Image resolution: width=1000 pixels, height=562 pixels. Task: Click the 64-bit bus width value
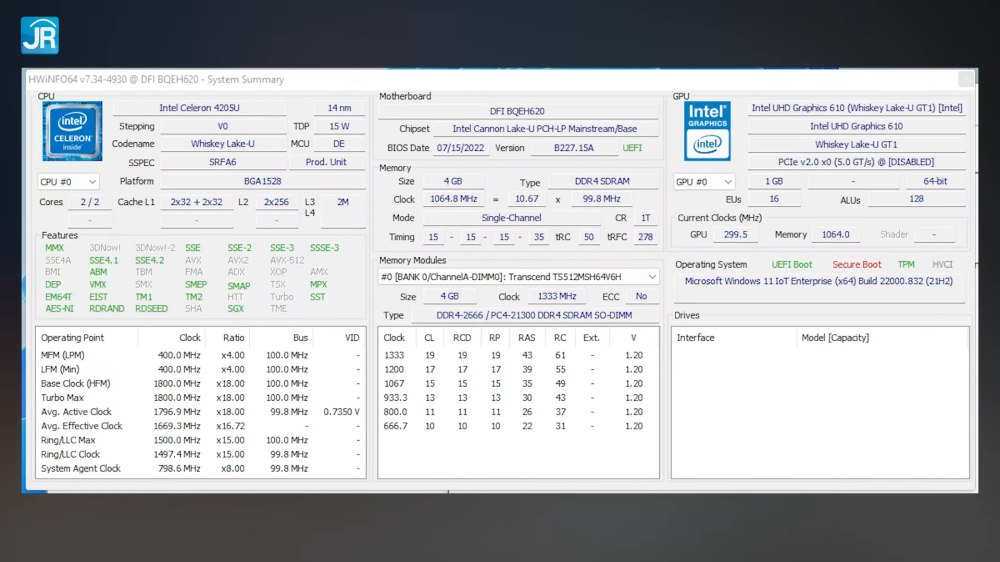pos(936,181)
